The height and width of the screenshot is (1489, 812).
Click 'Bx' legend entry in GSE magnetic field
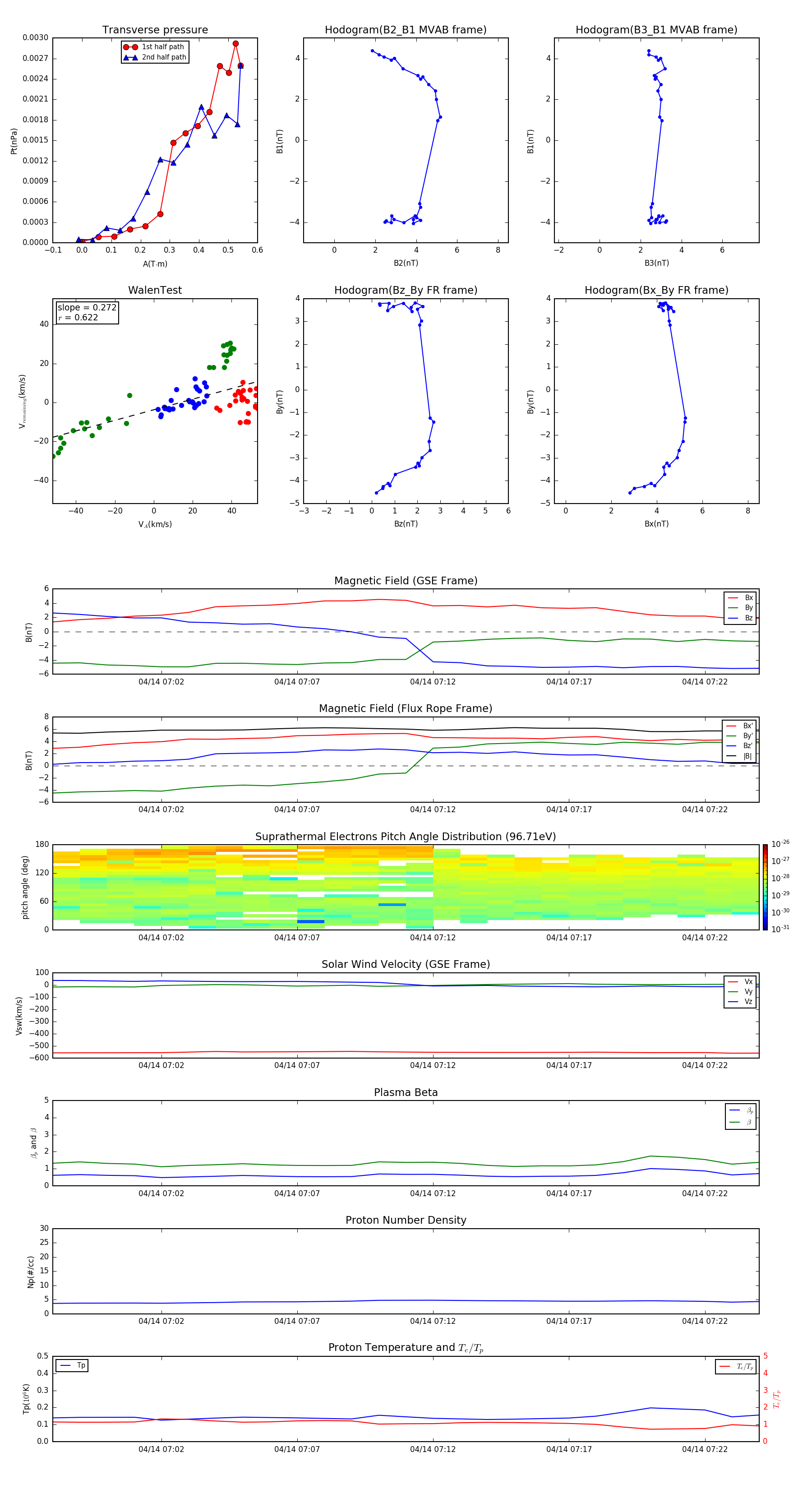741,598
